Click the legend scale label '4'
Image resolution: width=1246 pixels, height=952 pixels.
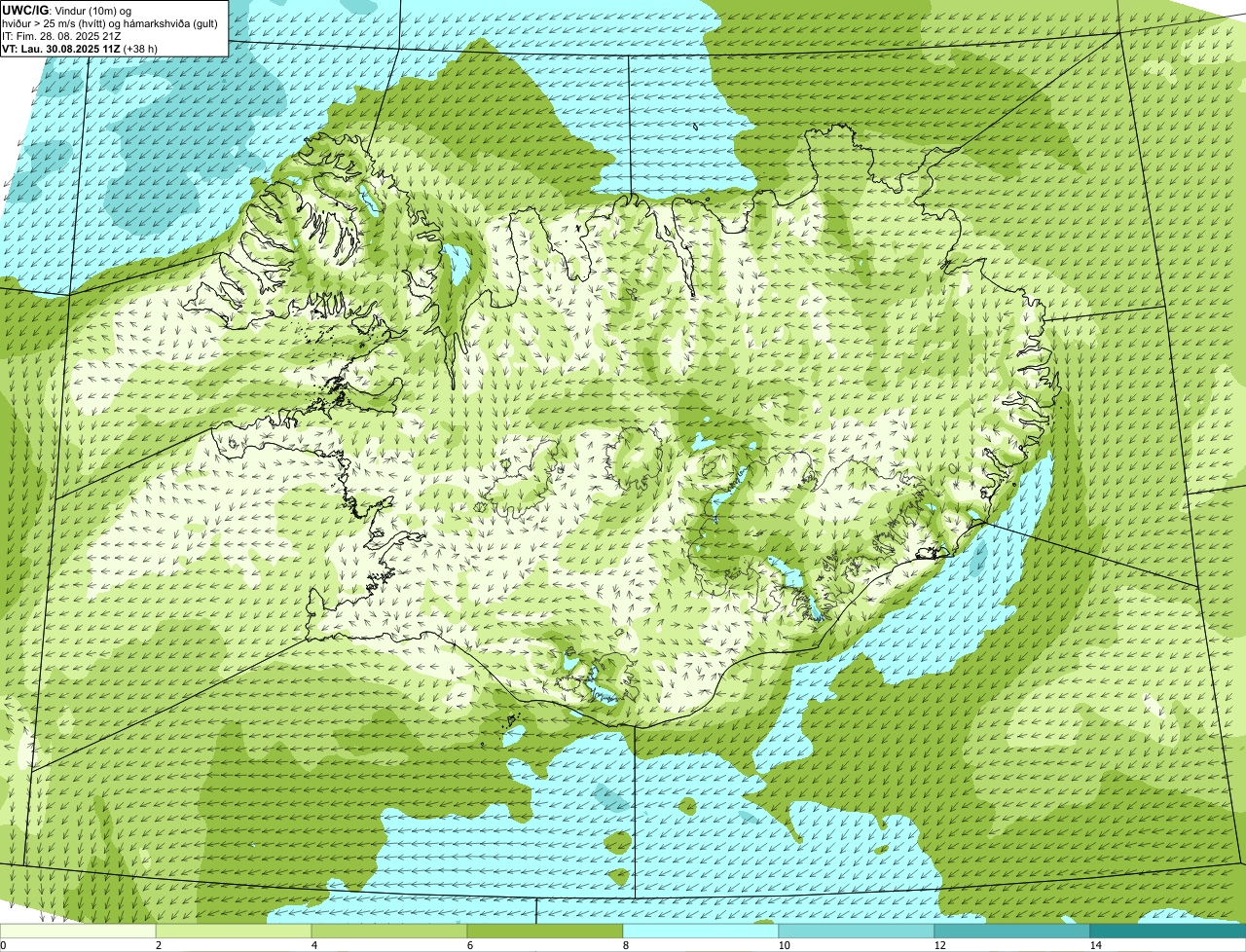(314, 945)
